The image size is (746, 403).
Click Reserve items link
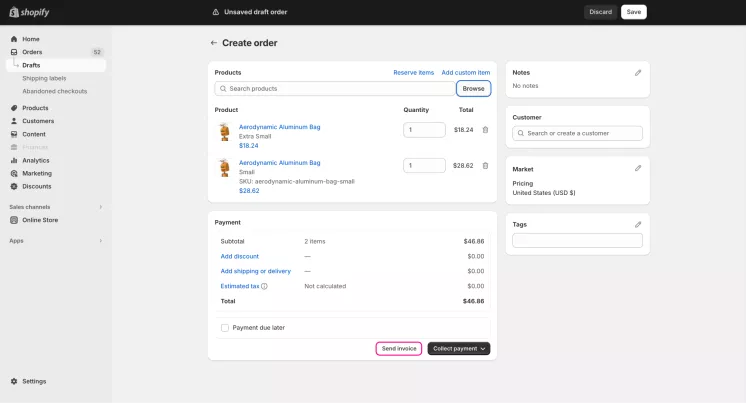click(413, 72)
